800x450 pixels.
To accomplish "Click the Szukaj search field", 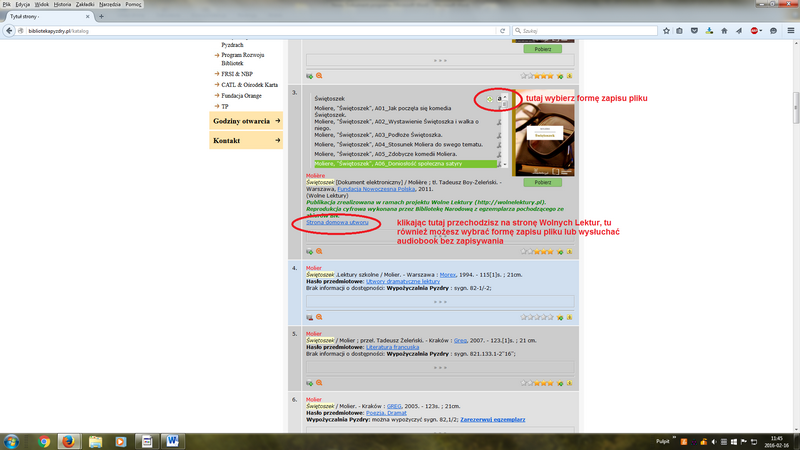I will (590, 31).
